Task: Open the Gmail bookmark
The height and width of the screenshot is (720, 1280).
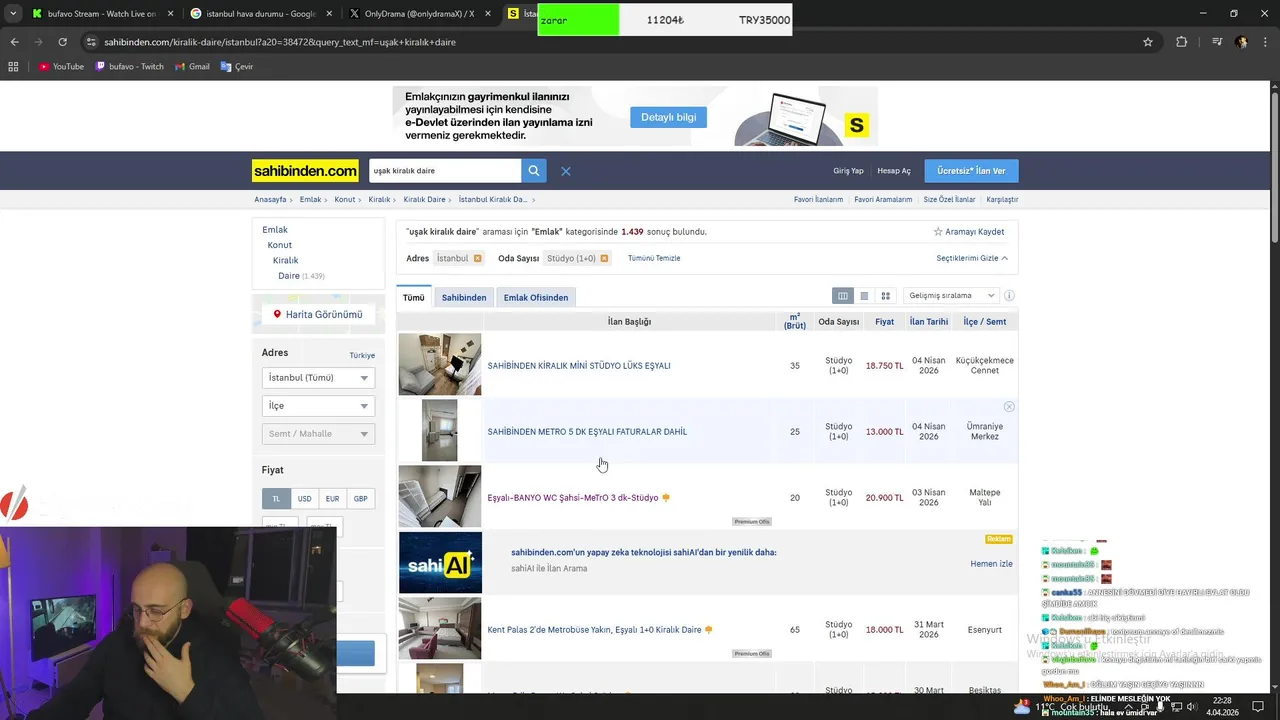Action: pos(192,67)
